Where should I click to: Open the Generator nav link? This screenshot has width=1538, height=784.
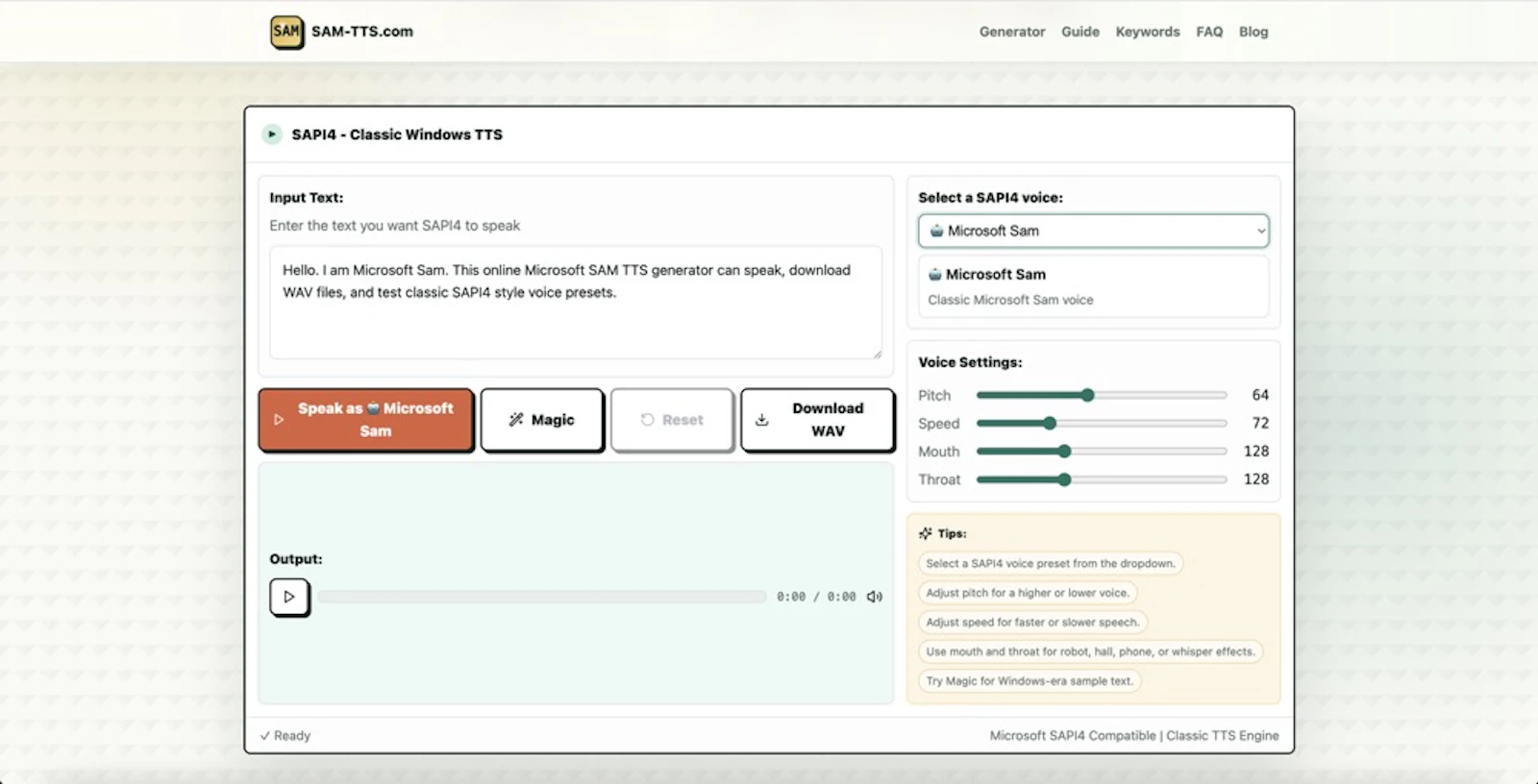(x=1012, y=32)
